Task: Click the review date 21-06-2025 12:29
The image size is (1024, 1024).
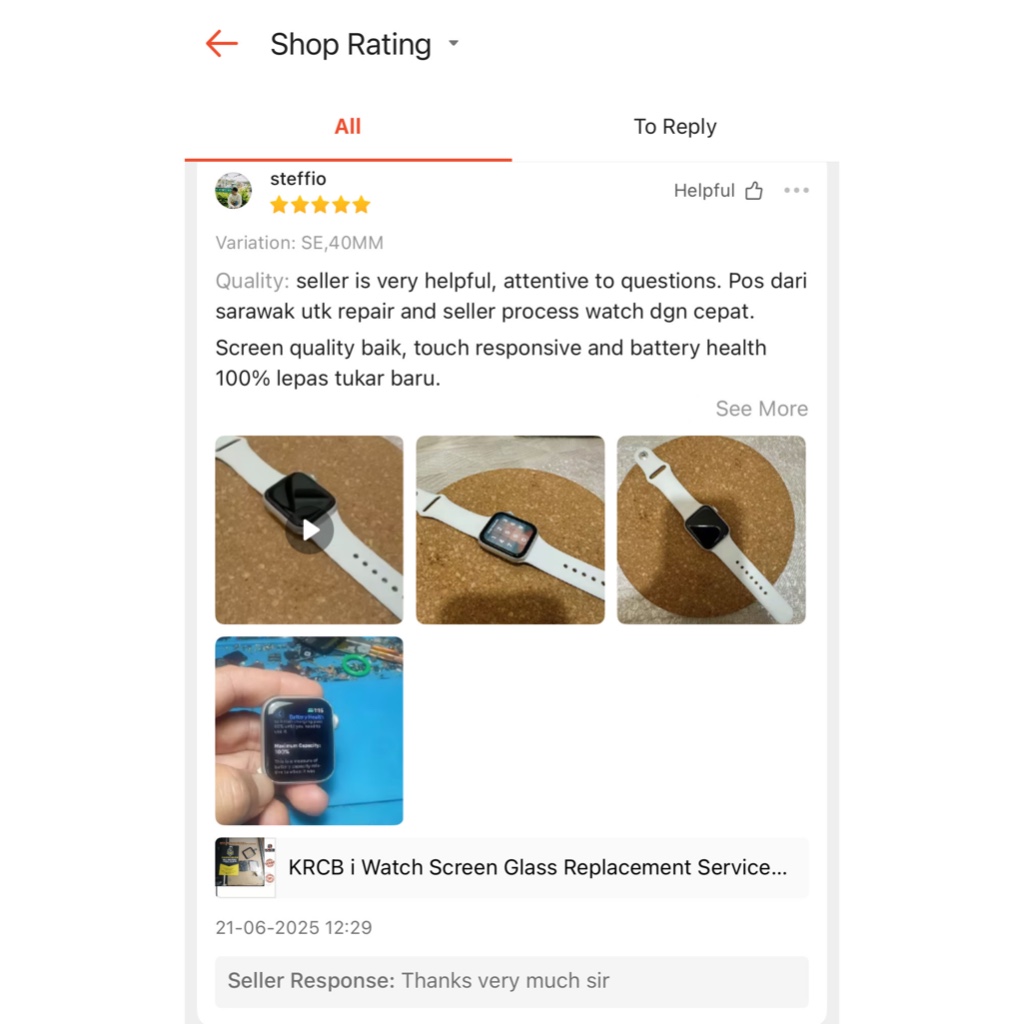Action: coord(293,927)
